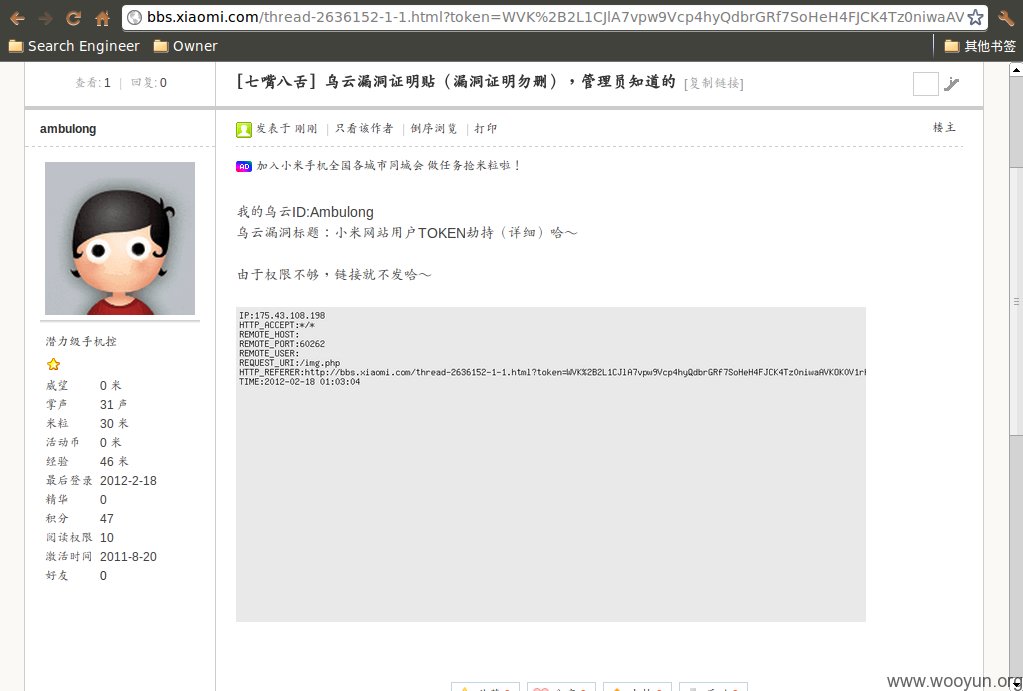Click 查看: 1 view counter

93,83
